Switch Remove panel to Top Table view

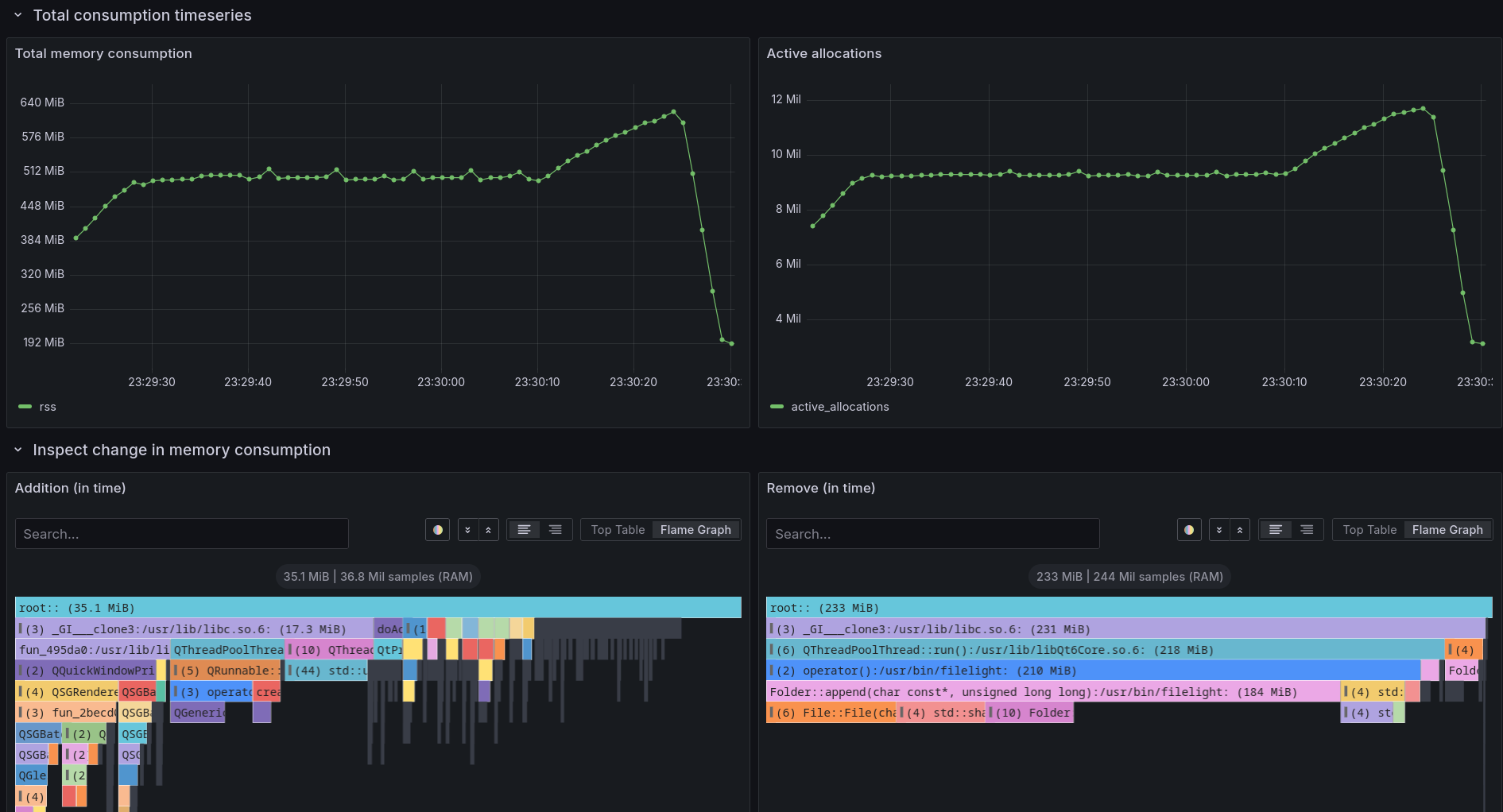(x=1369, y=529)
